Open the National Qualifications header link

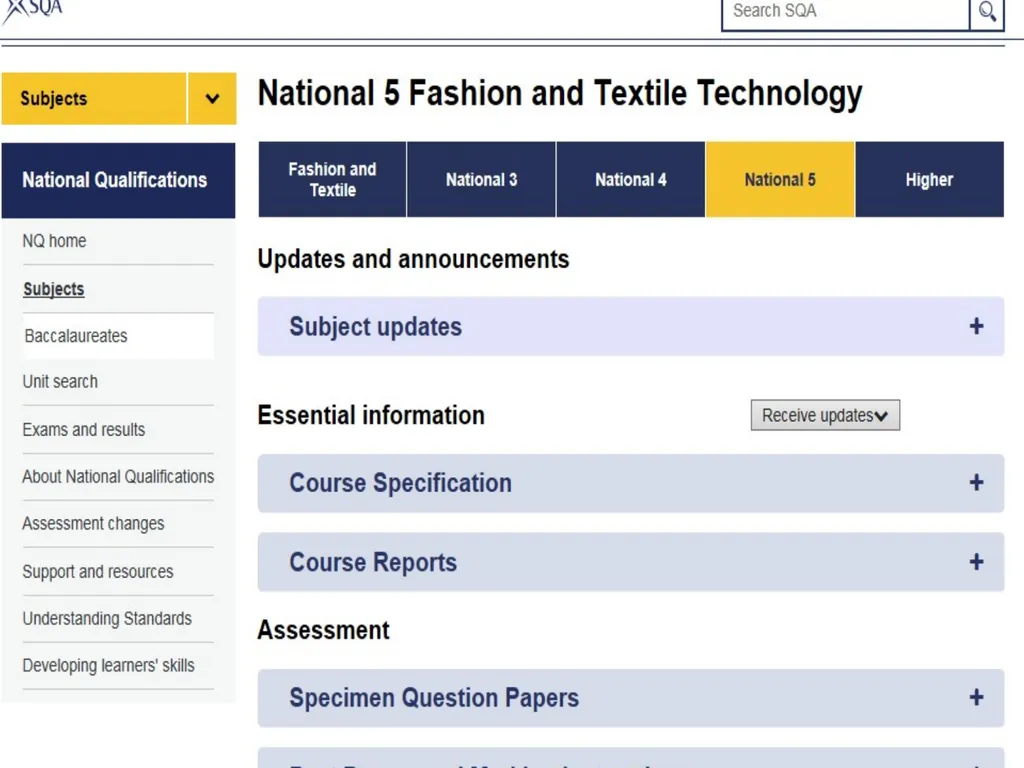118,180
